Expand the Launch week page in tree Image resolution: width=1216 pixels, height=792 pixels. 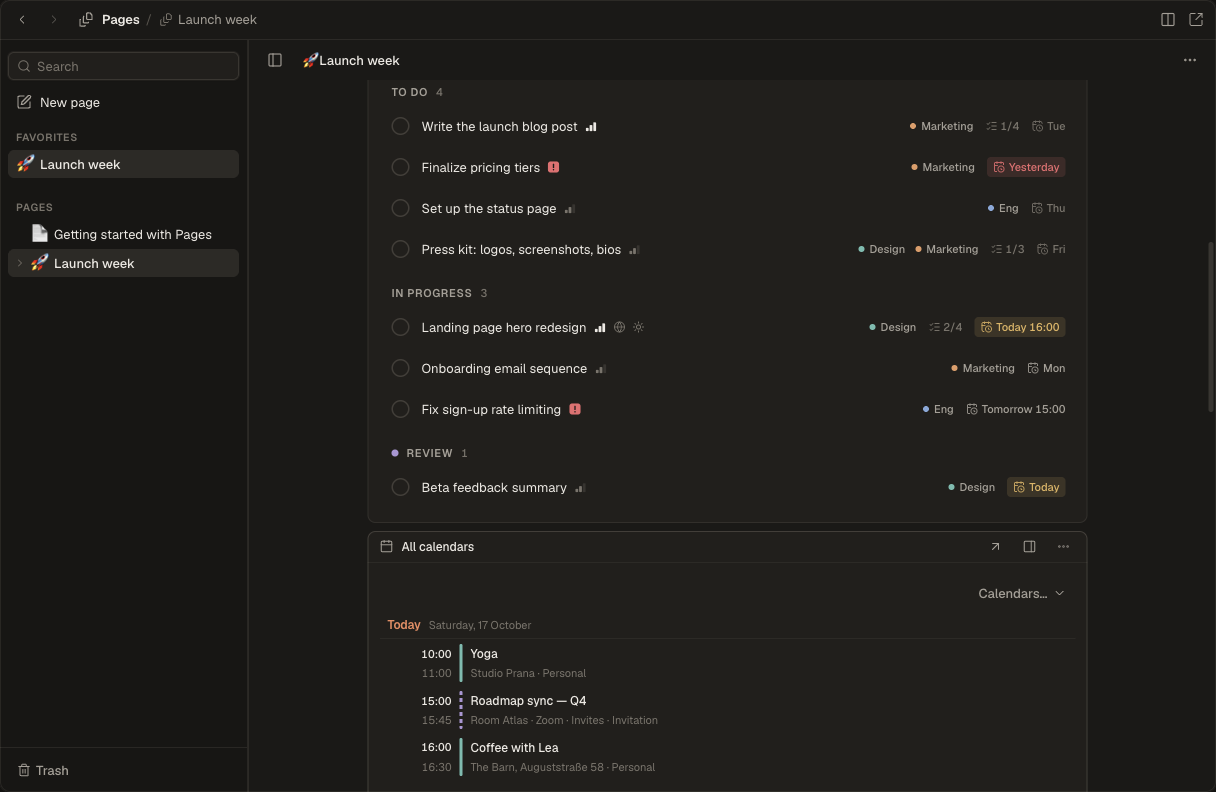pos(20,263)
